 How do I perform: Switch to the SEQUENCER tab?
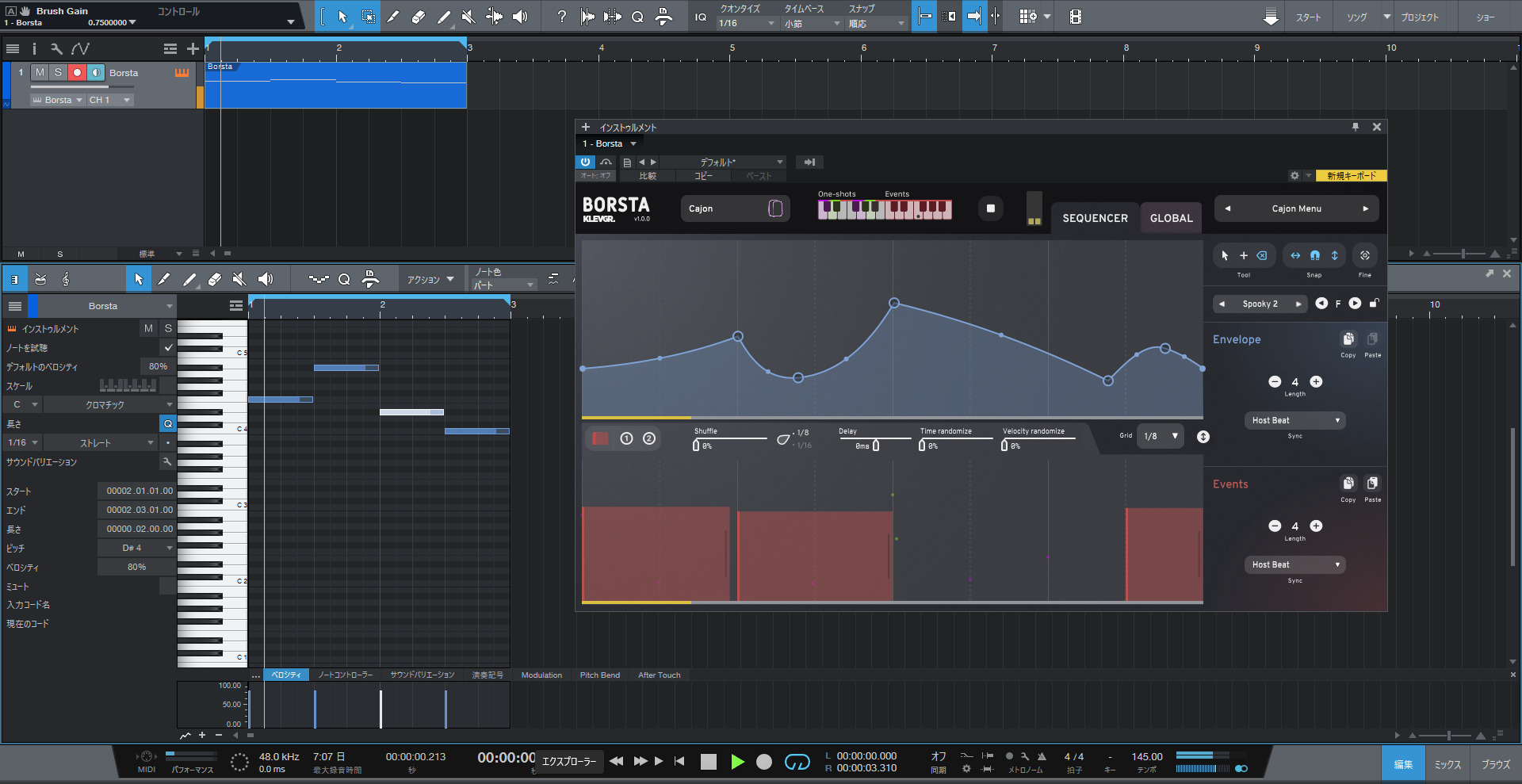pos(1095,218)
